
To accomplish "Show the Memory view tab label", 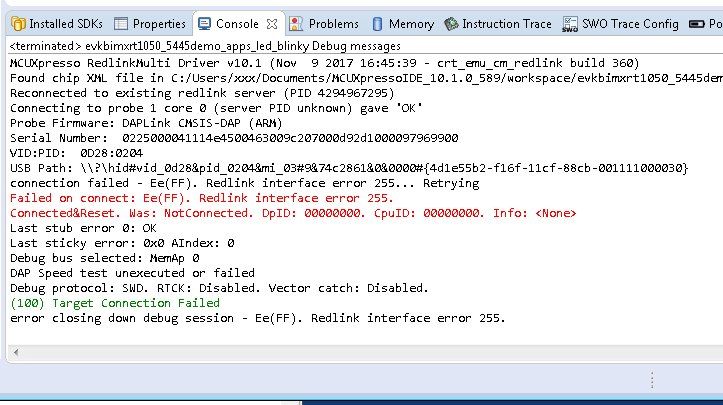I will pos(411,23).
